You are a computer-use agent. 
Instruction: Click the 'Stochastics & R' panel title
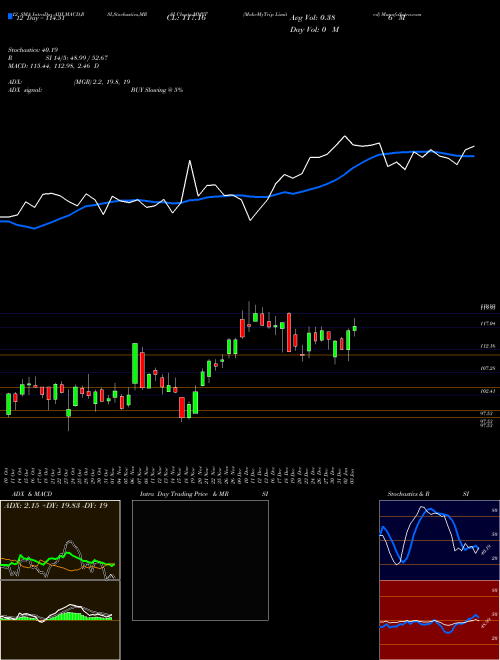tap(409, 494)
